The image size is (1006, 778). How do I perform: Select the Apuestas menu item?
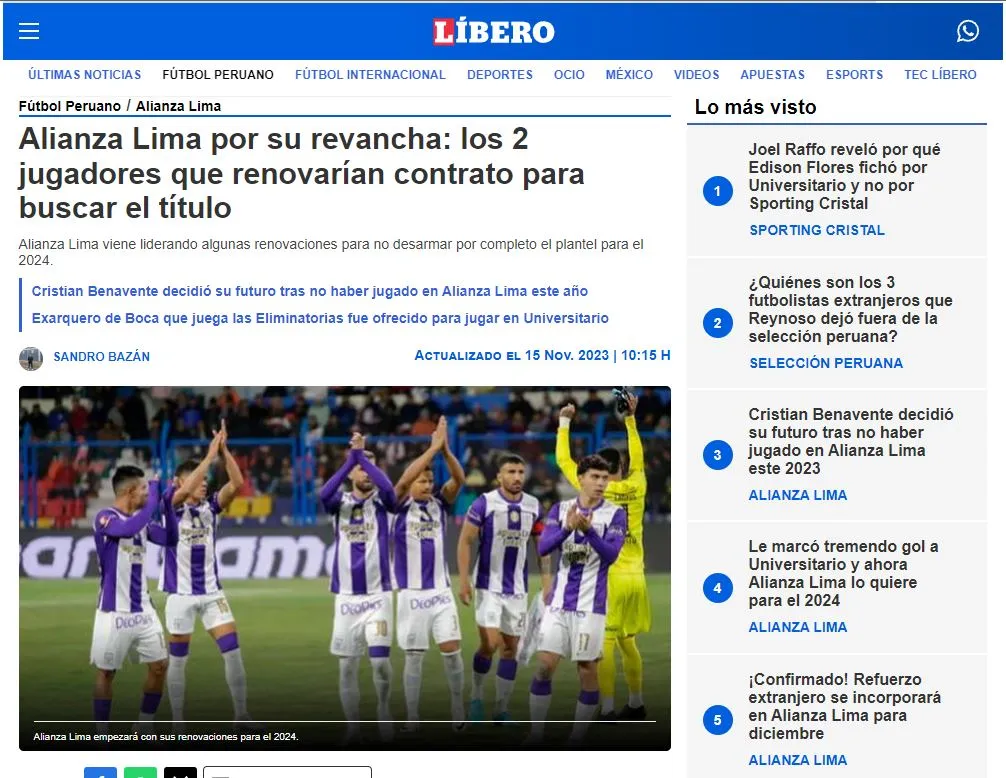pyautogui.click(x=772, y=75)
